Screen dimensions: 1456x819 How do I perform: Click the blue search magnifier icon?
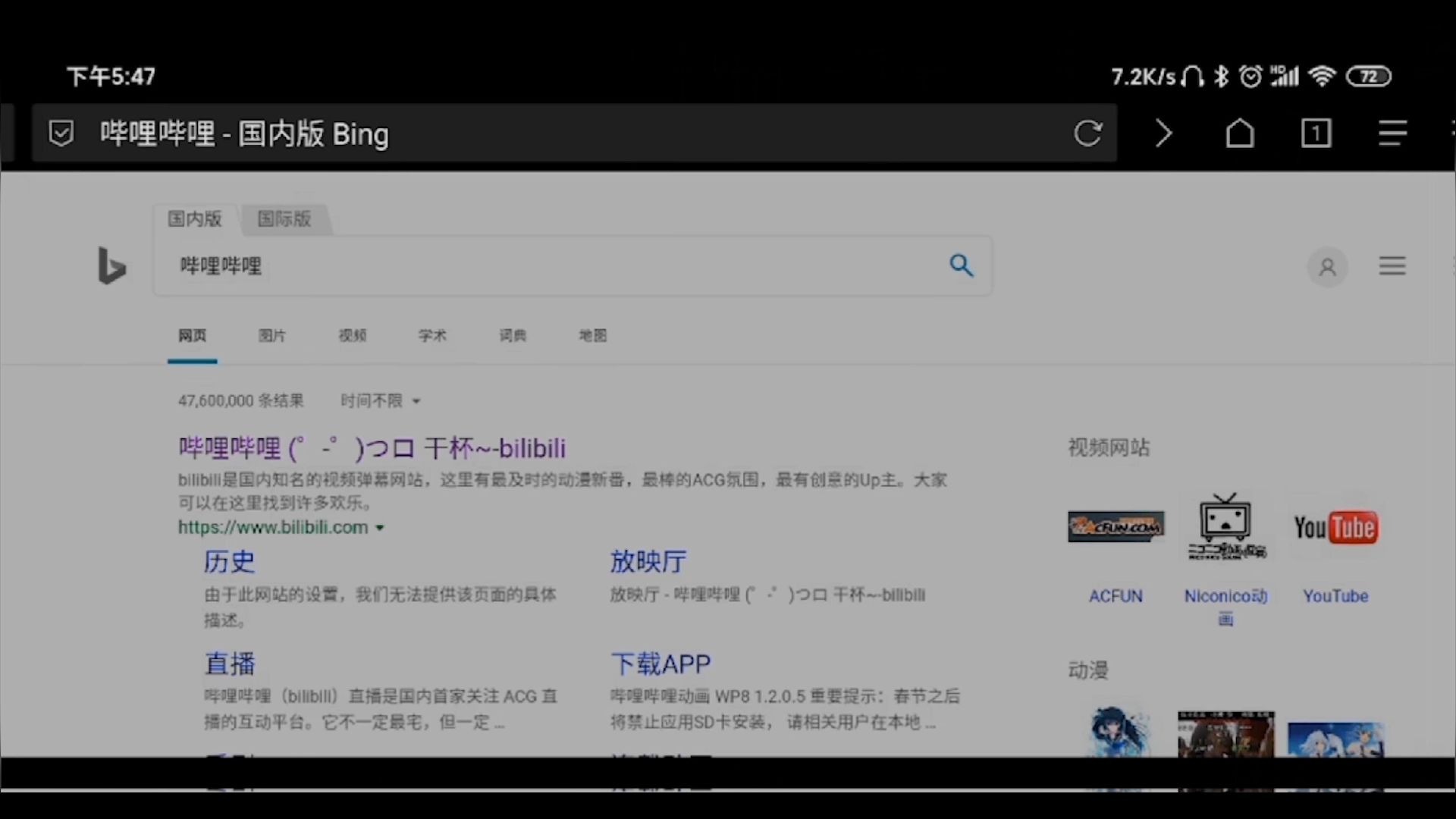[961, 265]
